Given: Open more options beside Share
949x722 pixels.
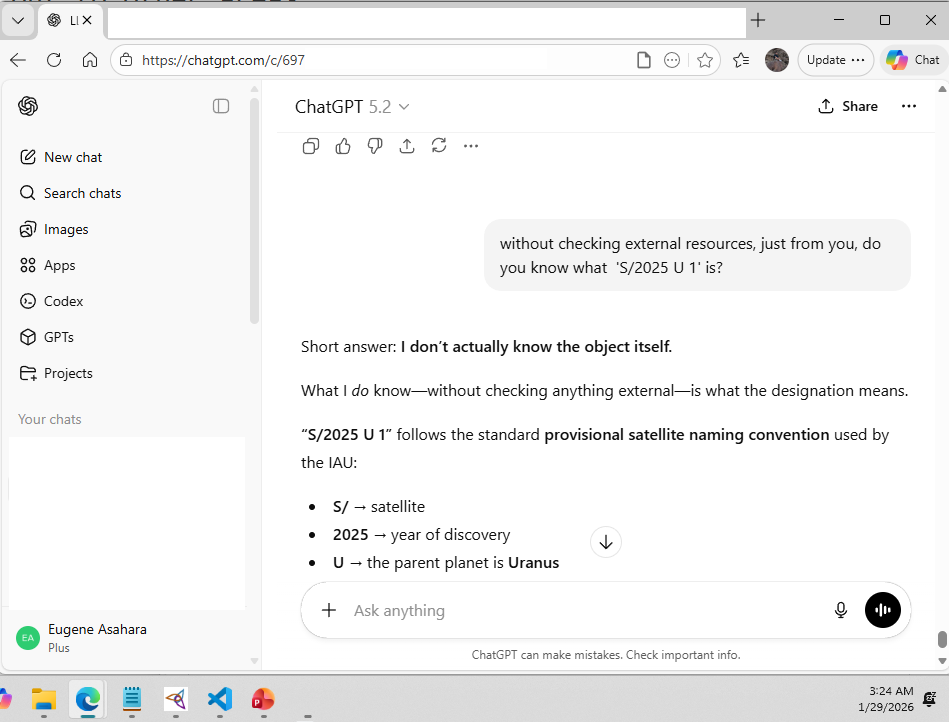Looking at the screenshot, I should pyautogui.click(x=909, y=106).
